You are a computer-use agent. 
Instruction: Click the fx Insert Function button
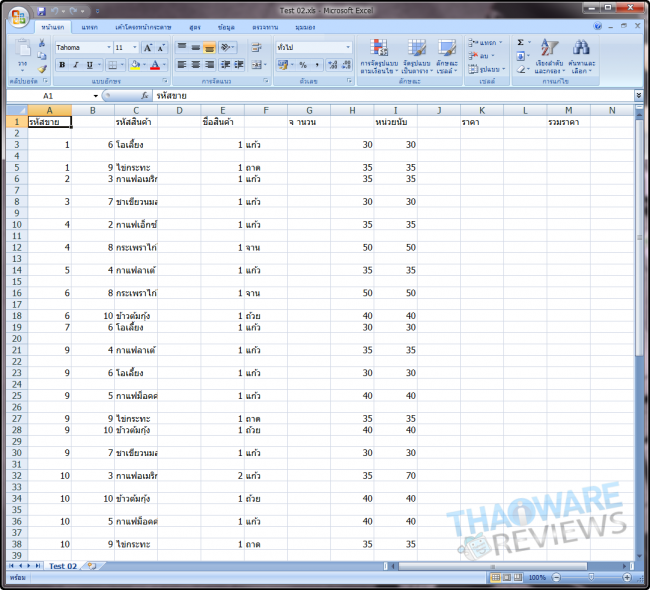[145, 96]
